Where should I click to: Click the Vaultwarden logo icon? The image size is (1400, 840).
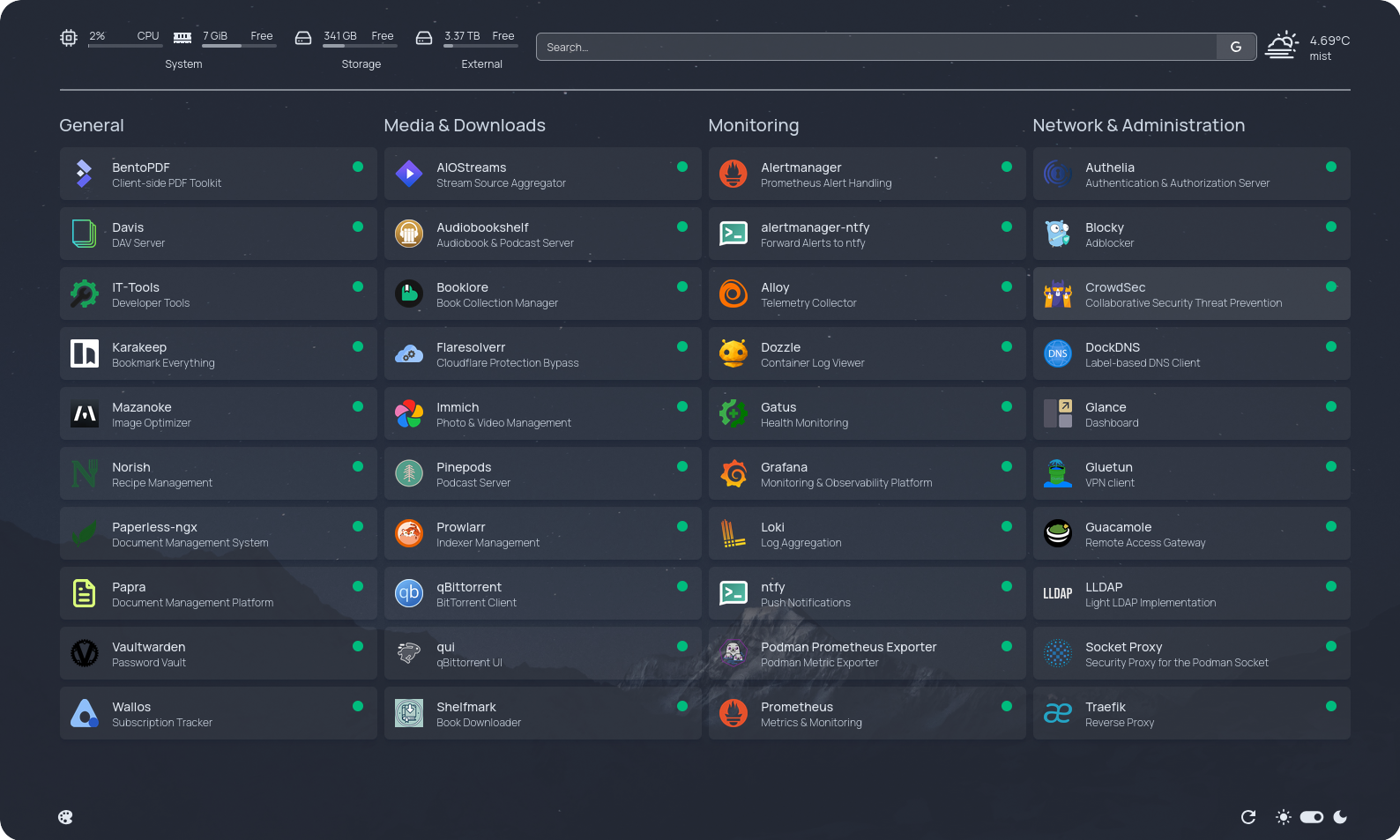click(84, 653)
